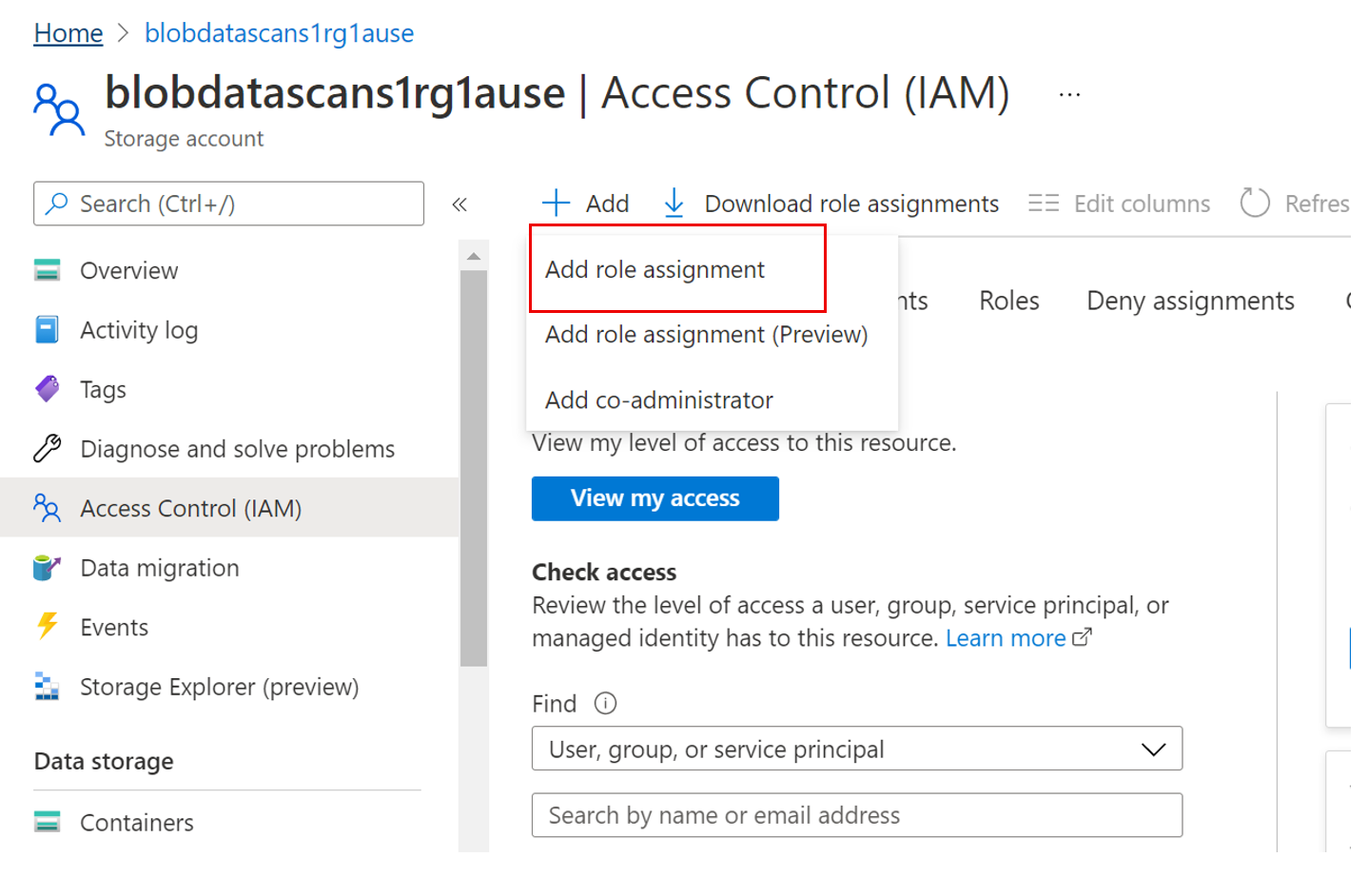The width and height of the screenshot is (1368, 896).
Task: Choose Add co-administrator menu entry
Action: click(659, 400)
